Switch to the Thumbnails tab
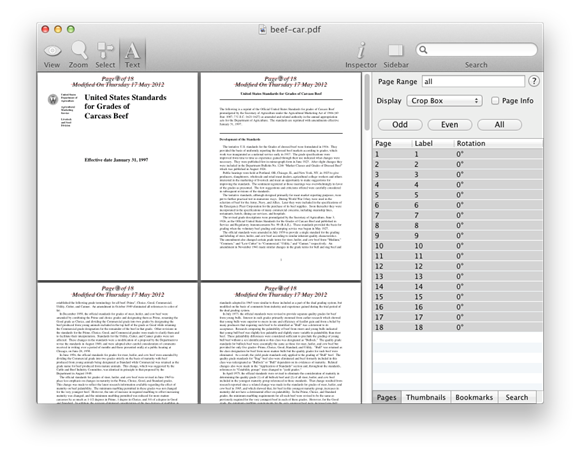 426,397
